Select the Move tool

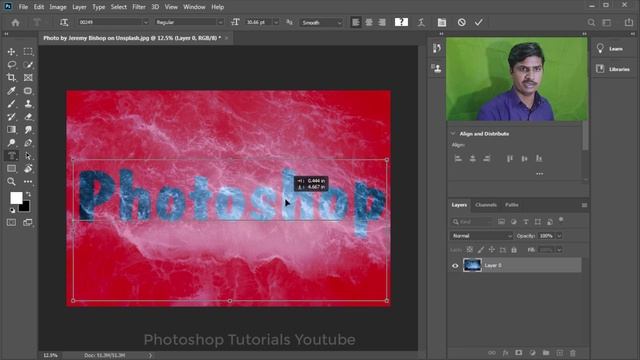[11, 51]
